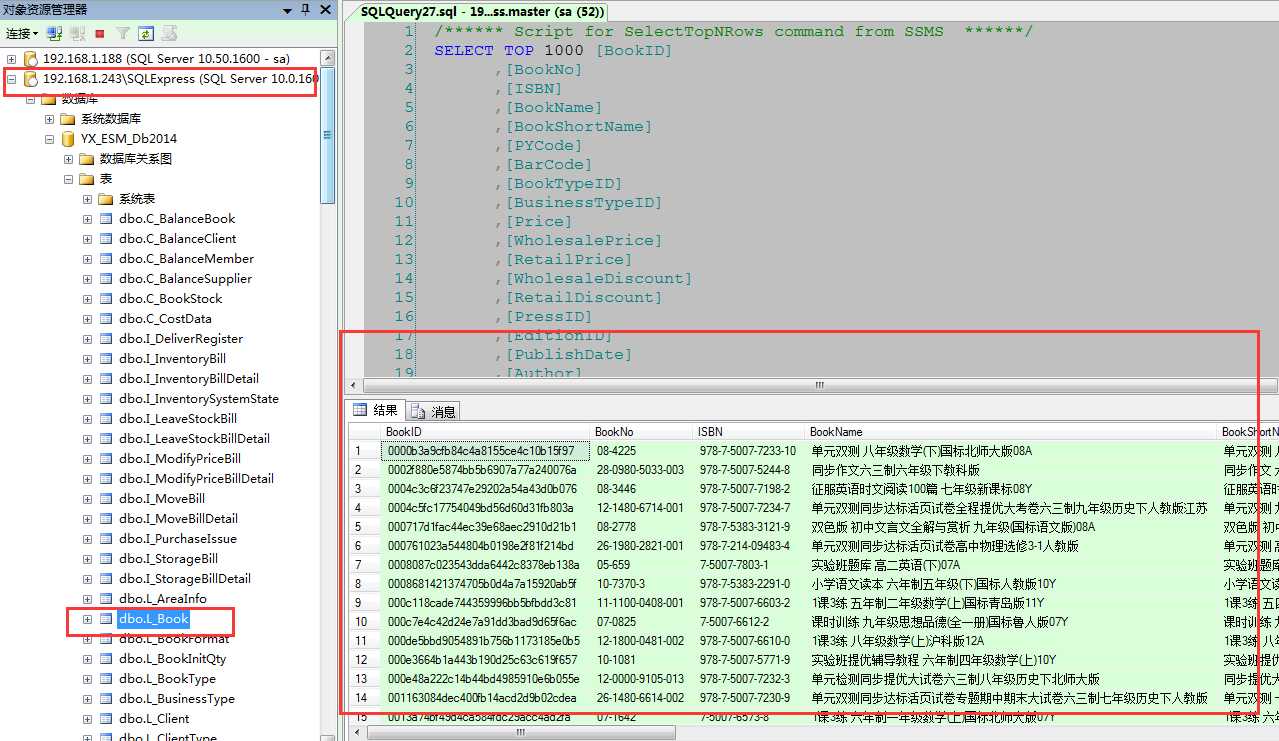Click the ISBN column header
The height and width of the screenshot is (741, 1279).
[x=750, y=432]
